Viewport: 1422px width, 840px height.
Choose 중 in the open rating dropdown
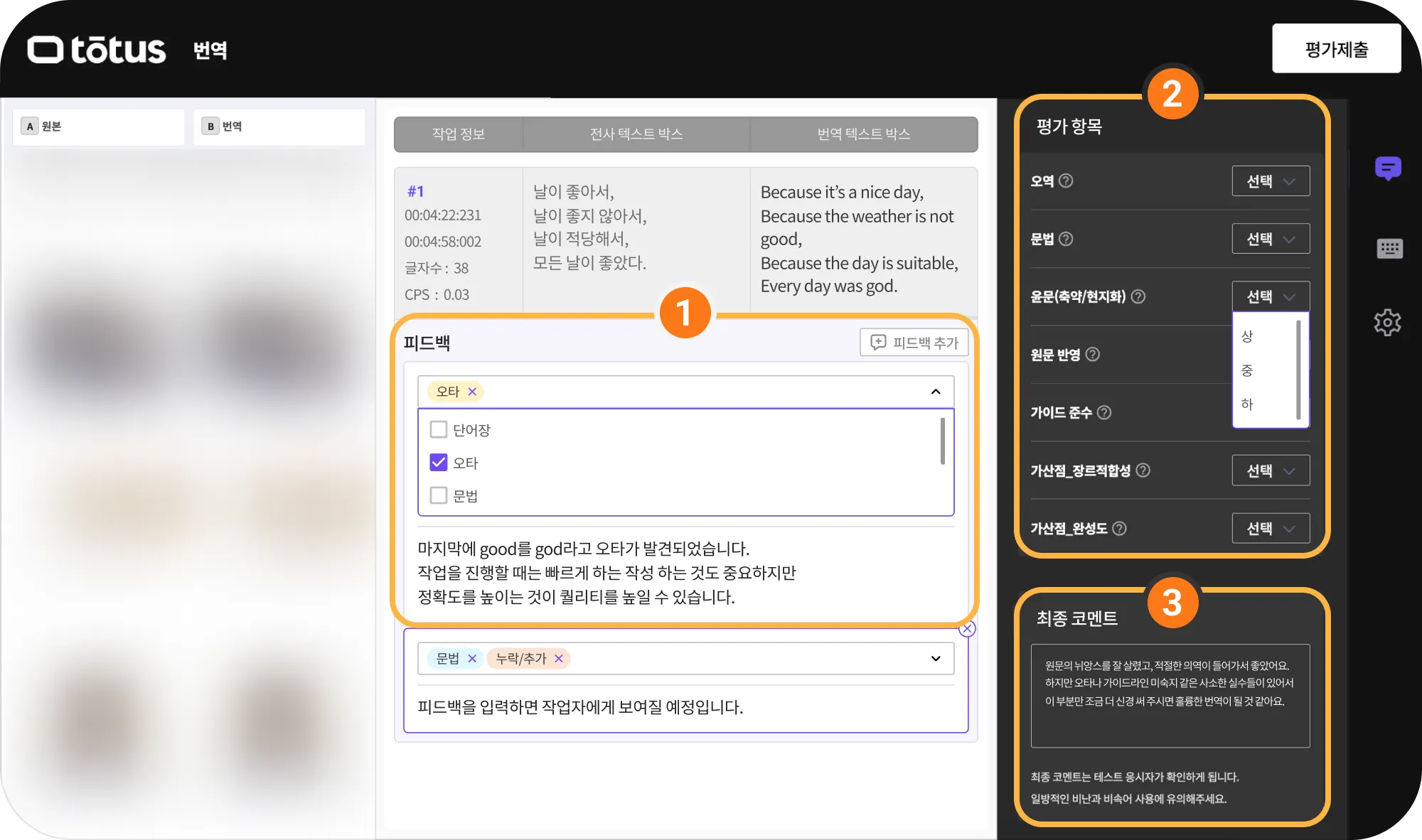click(1247, 370)
